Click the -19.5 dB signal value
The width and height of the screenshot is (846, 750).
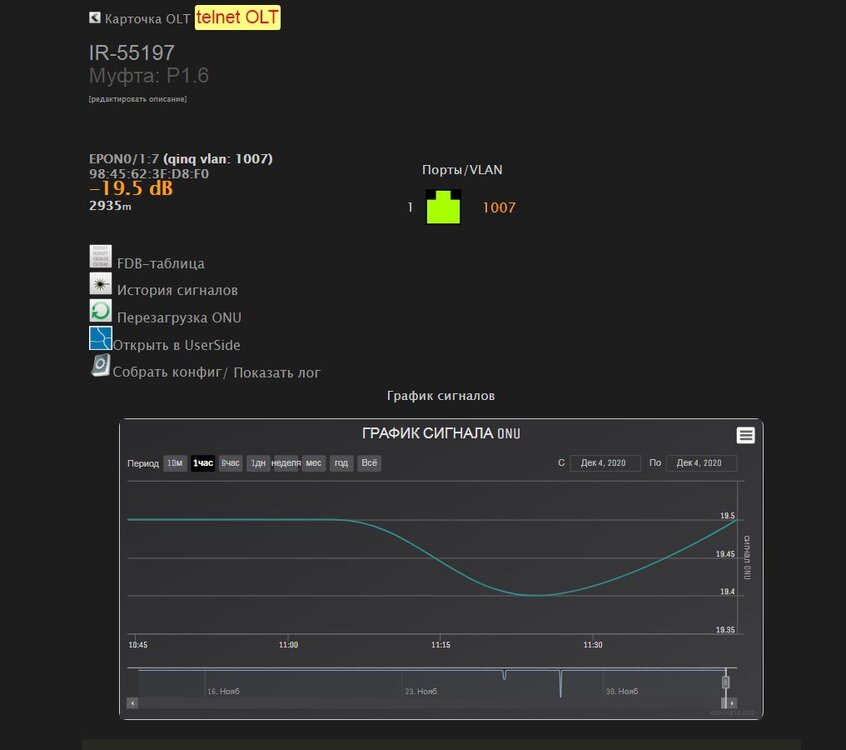131,188
